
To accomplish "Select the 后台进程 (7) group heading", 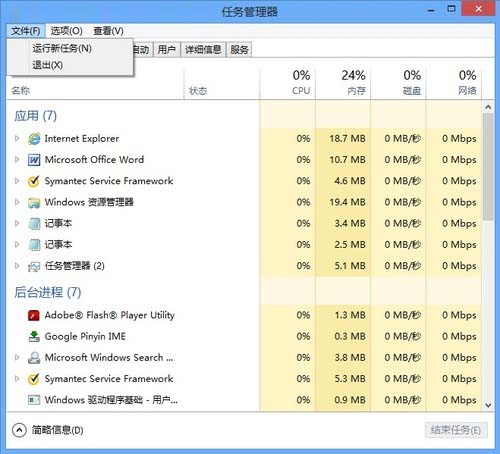I will pos(48,293).
